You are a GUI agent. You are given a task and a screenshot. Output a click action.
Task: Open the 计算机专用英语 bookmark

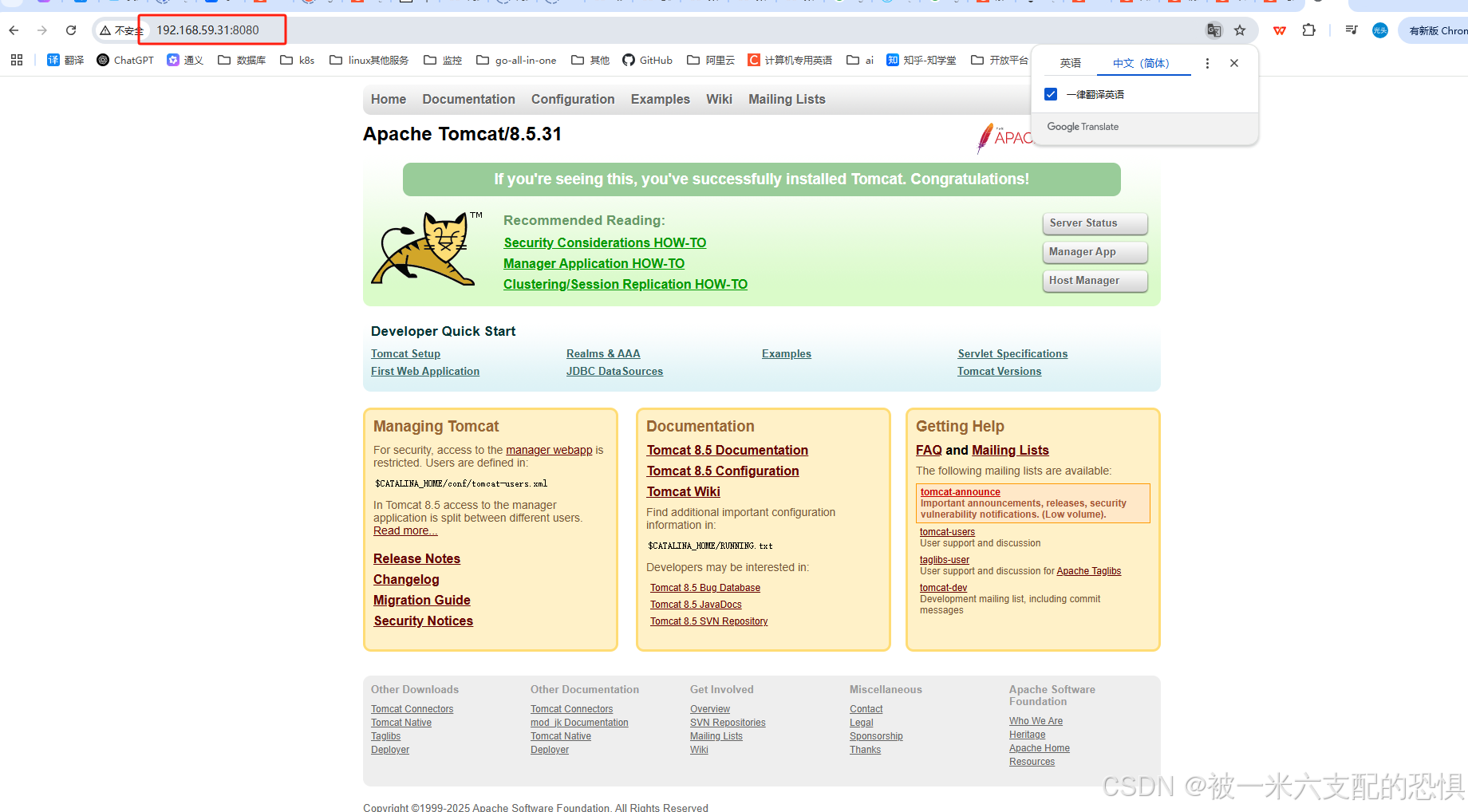790,60
